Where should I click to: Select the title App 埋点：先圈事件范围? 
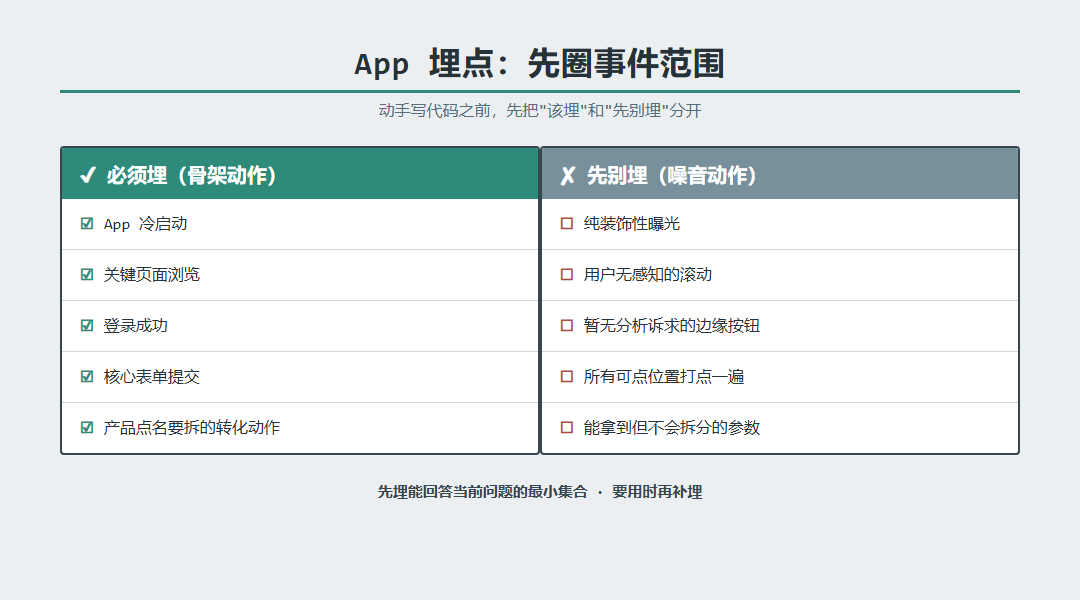coord(539,63)
